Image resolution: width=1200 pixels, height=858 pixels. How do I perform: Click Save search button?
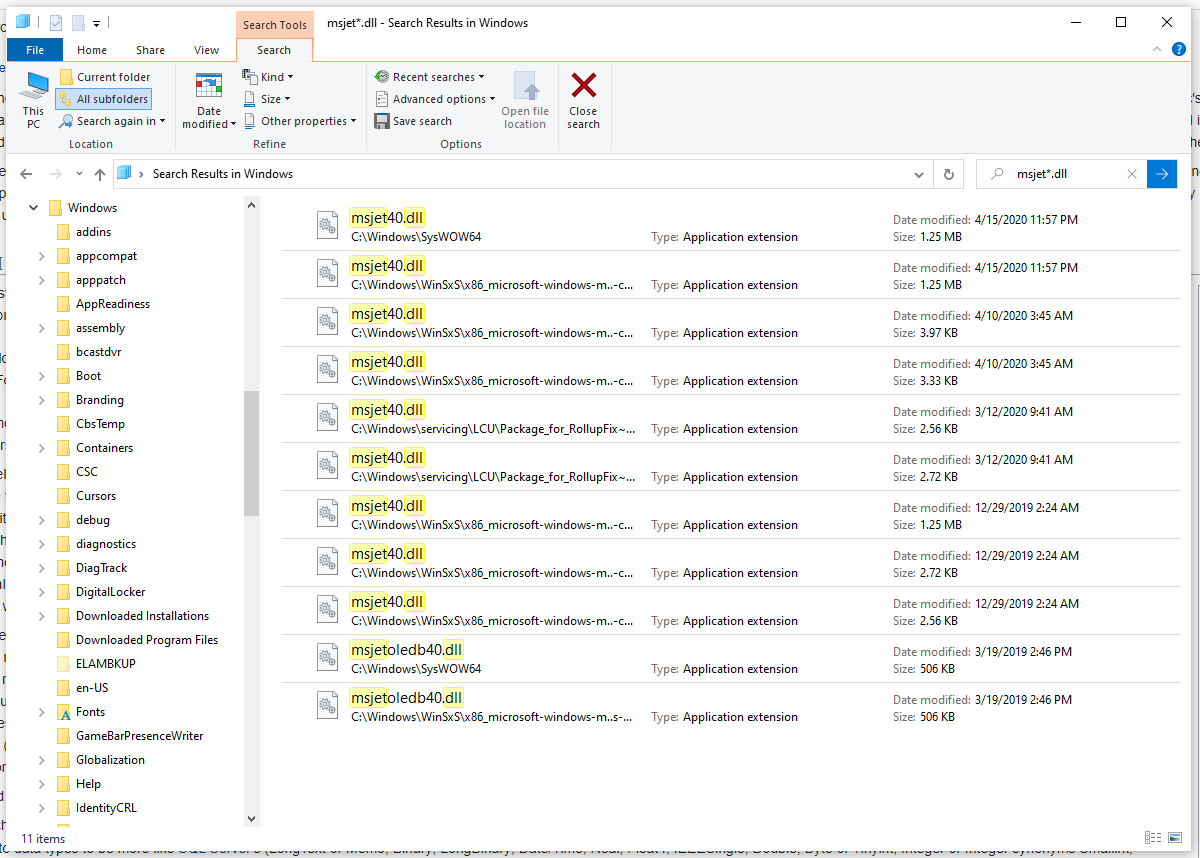414,121
